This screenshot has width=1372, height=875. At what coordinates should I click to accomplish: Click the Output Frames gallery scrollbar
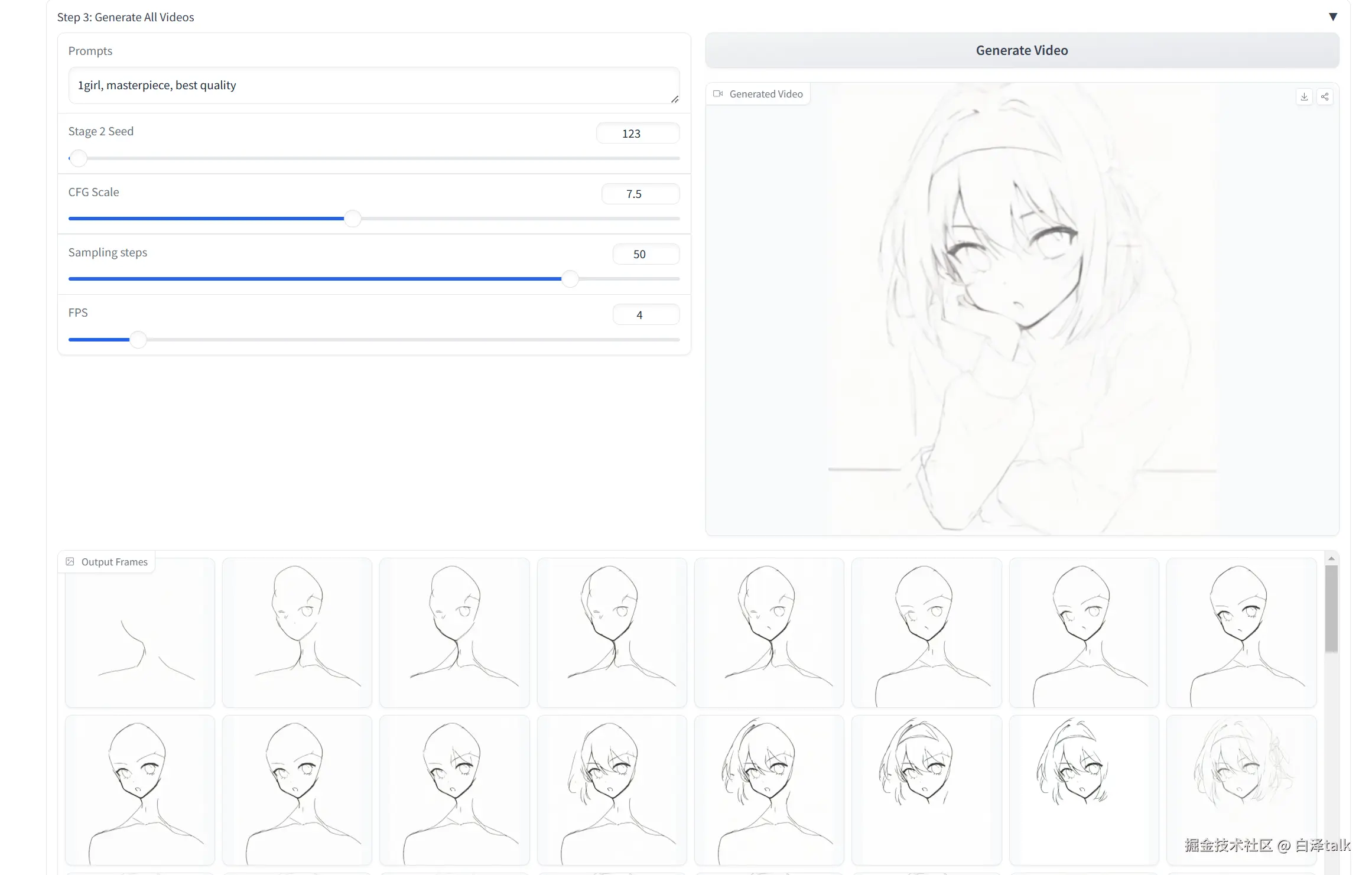1331,609
